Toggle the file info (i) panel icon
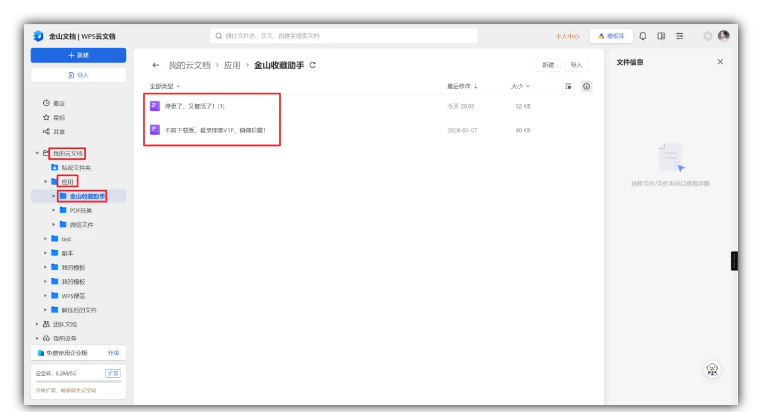 point(586,86)
